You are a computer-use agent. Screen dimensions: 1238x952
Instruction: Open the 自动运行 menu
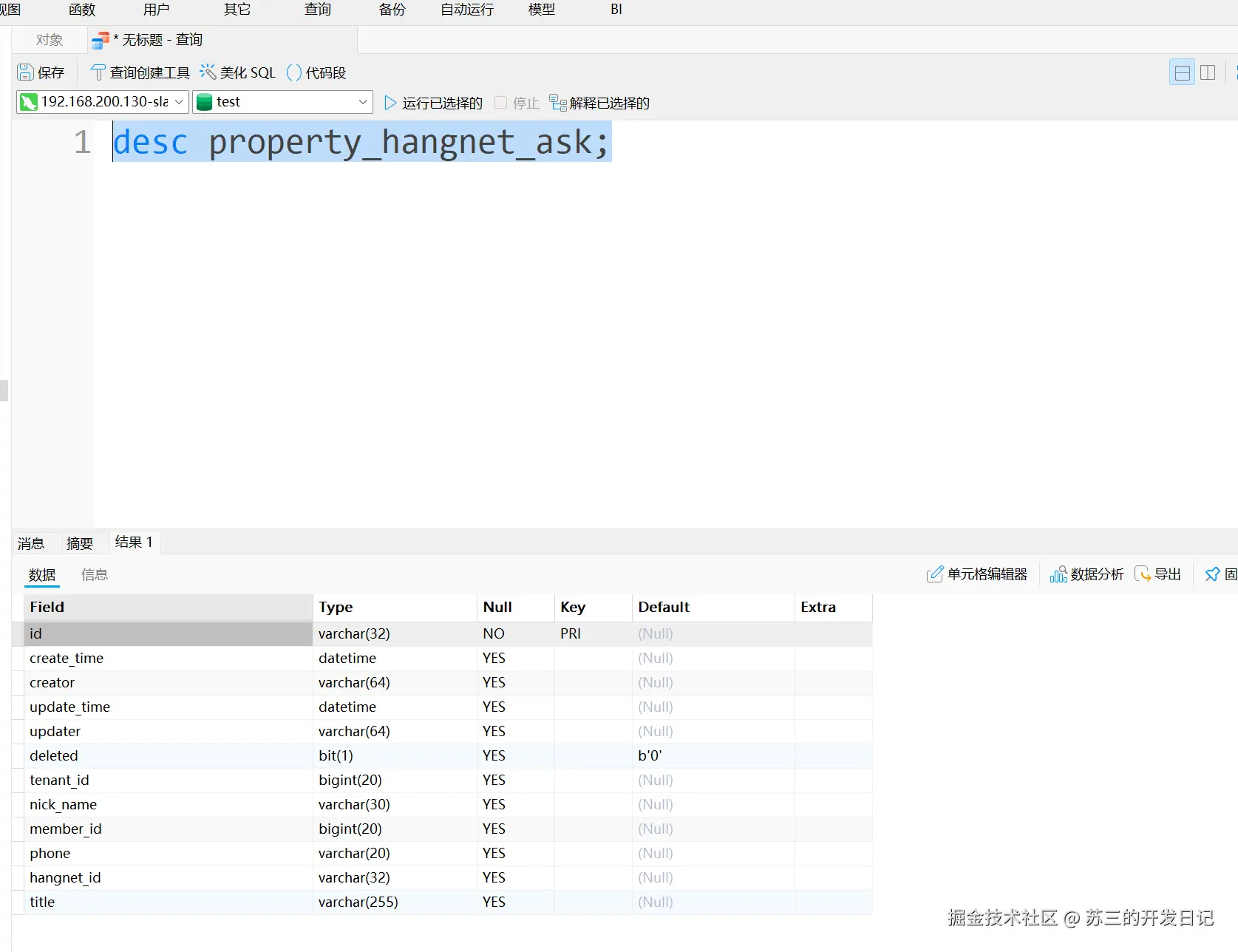[467, 10]
